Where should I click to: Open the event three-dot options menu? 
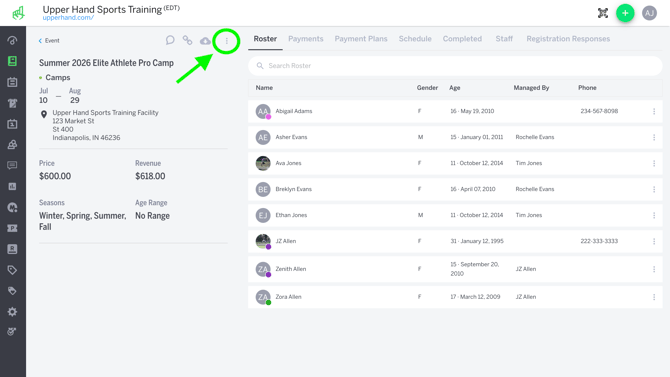point(226,41)
